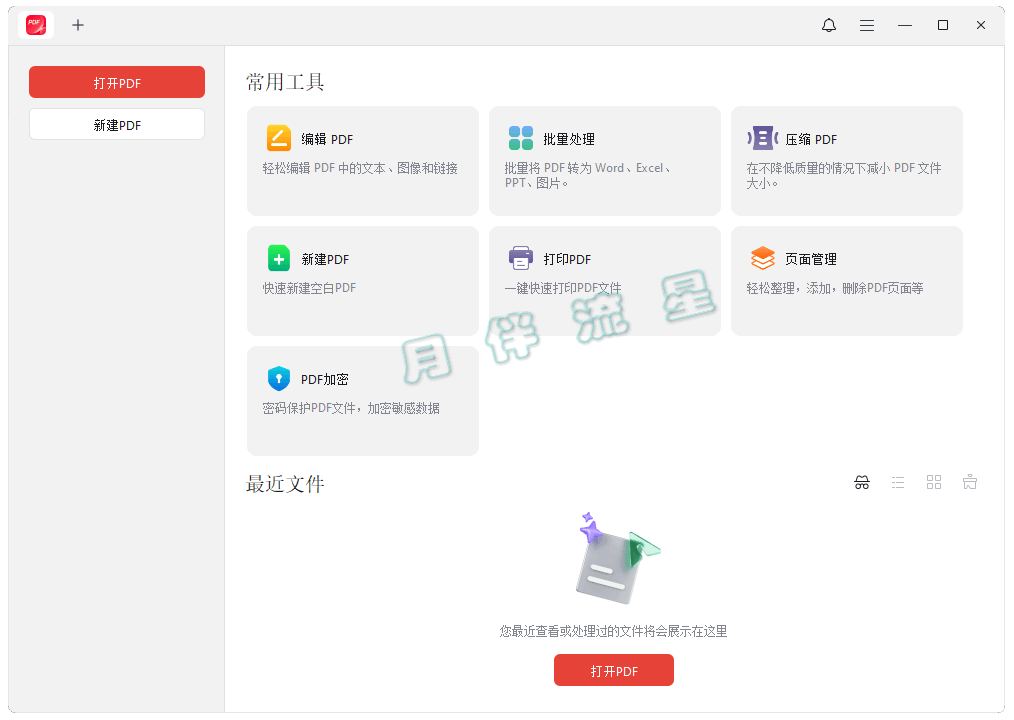The image size is (1014, 720).
Task: Click the empty recent files illustration
Action: (x=614, y=560)
